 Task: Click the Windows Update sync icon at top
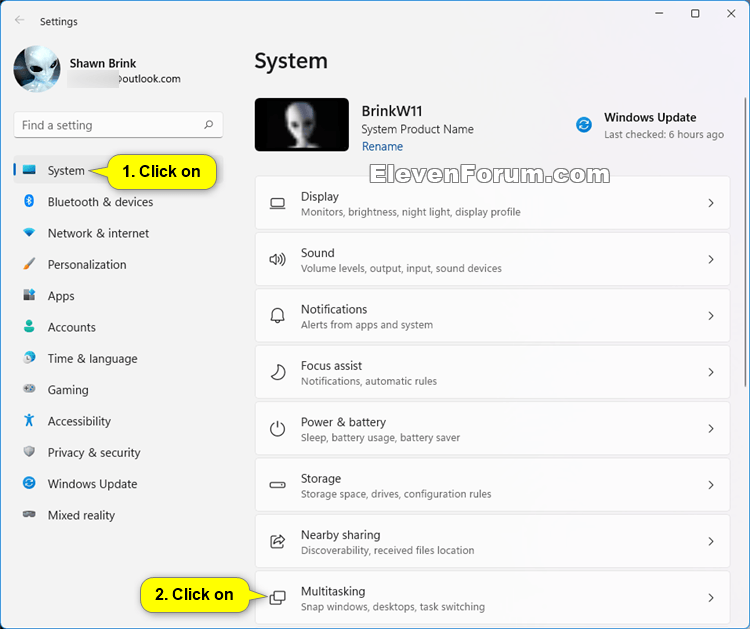pos(584,125)
